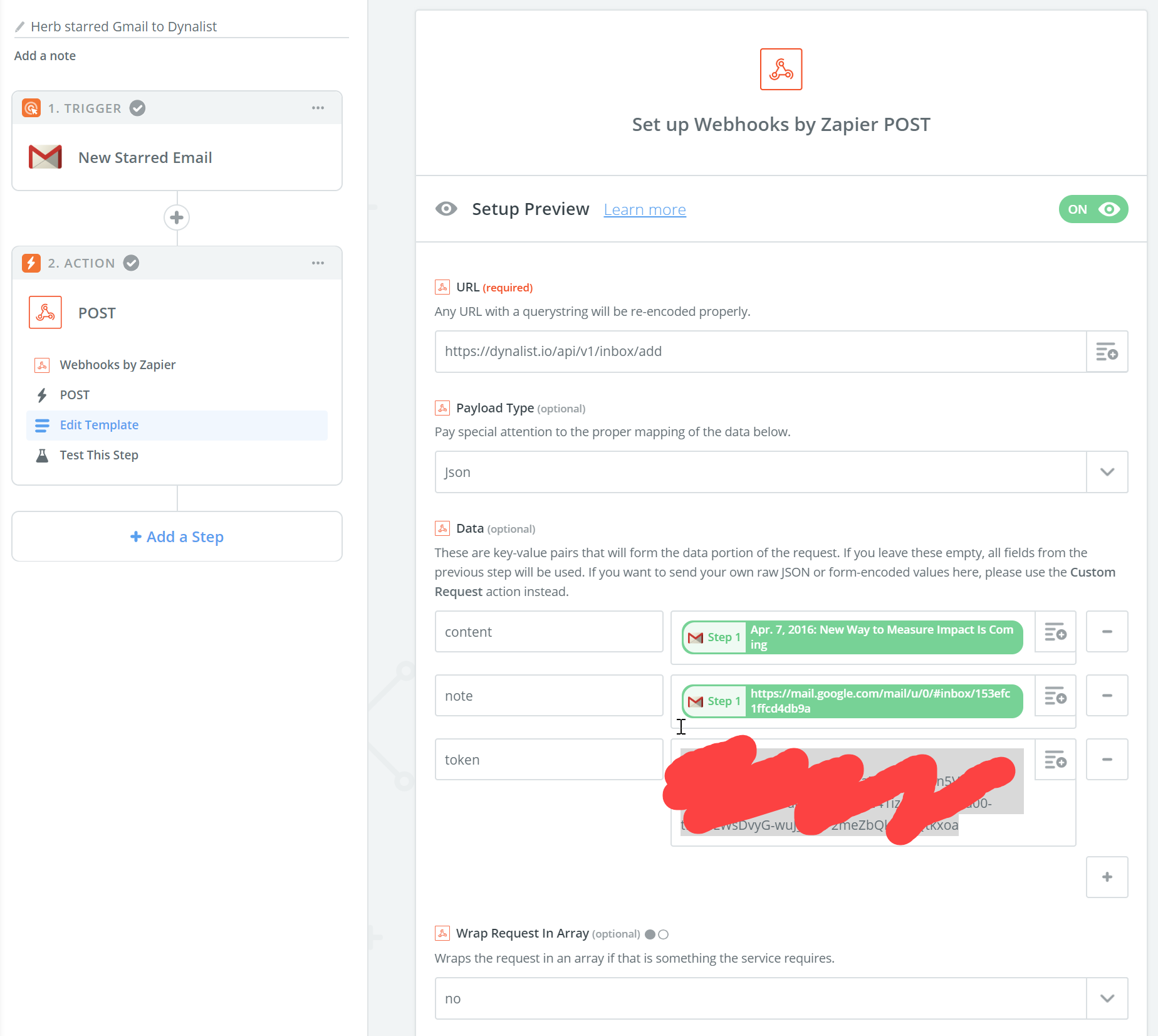Click Add a note under the Zap title
The image size is (1158, 1036).
pyautogui.click(x=45, y=56)
